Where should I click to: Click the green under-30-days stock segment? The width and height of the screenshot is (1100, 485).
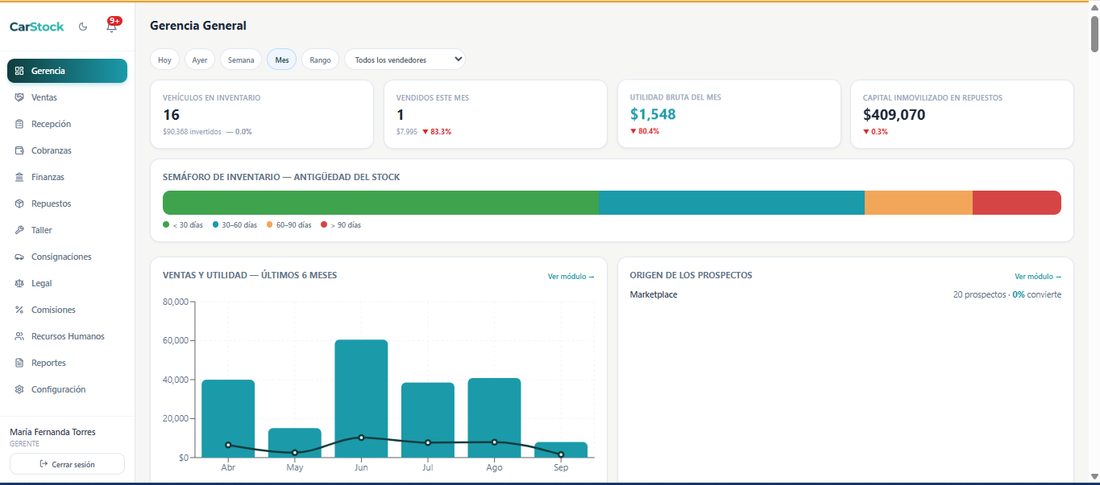(381, 203)
